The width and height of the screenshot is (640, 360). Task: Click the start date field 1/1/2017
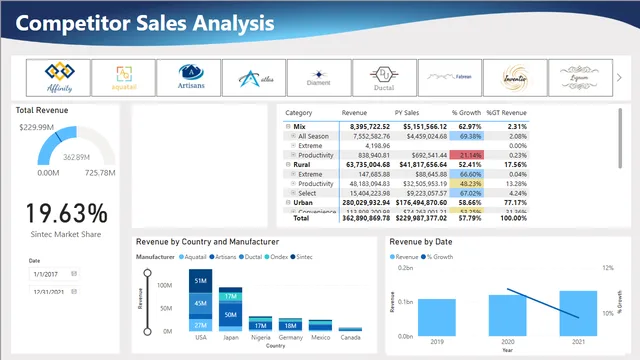pyautogui.click(x=54, y=274)
